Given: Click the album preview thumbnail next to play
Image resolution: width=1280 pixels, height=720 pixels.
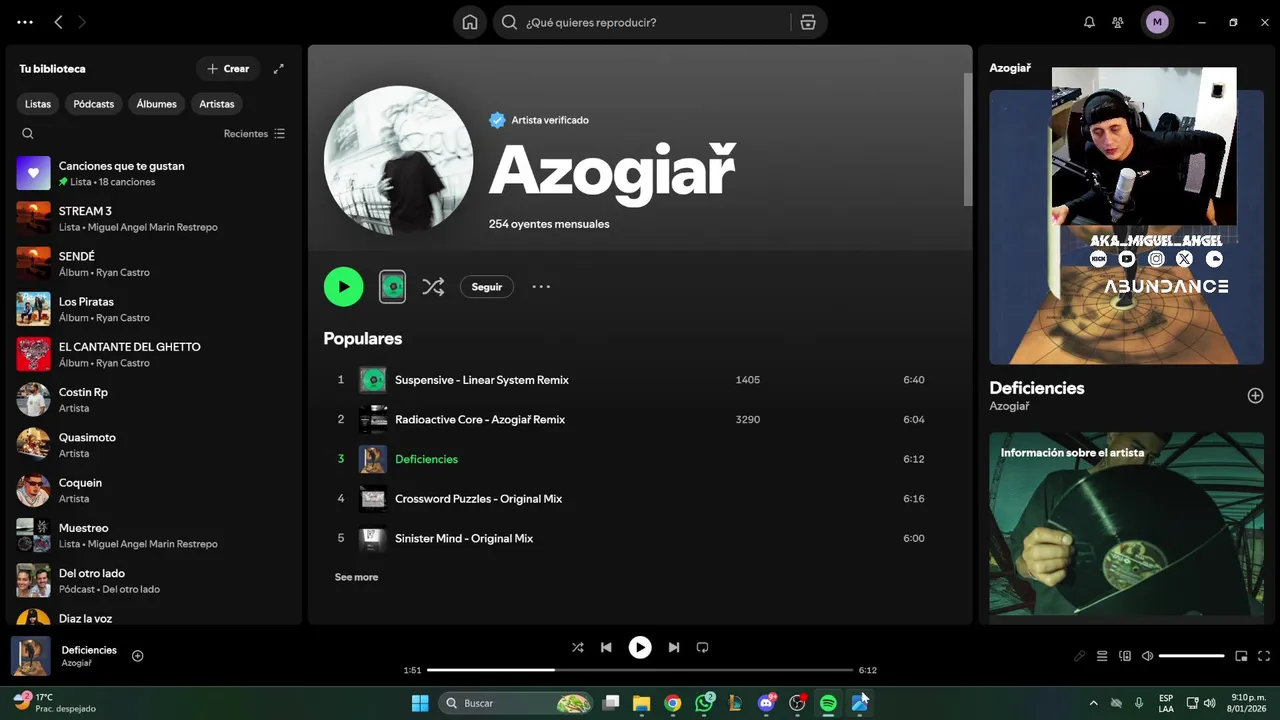Looking at the screenshot, I should pos(392,287).
